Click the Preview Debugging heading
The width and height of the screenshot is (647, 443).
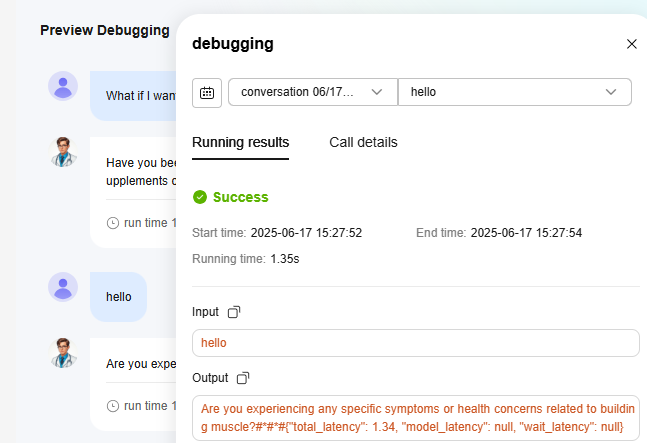tap(105, 30)
